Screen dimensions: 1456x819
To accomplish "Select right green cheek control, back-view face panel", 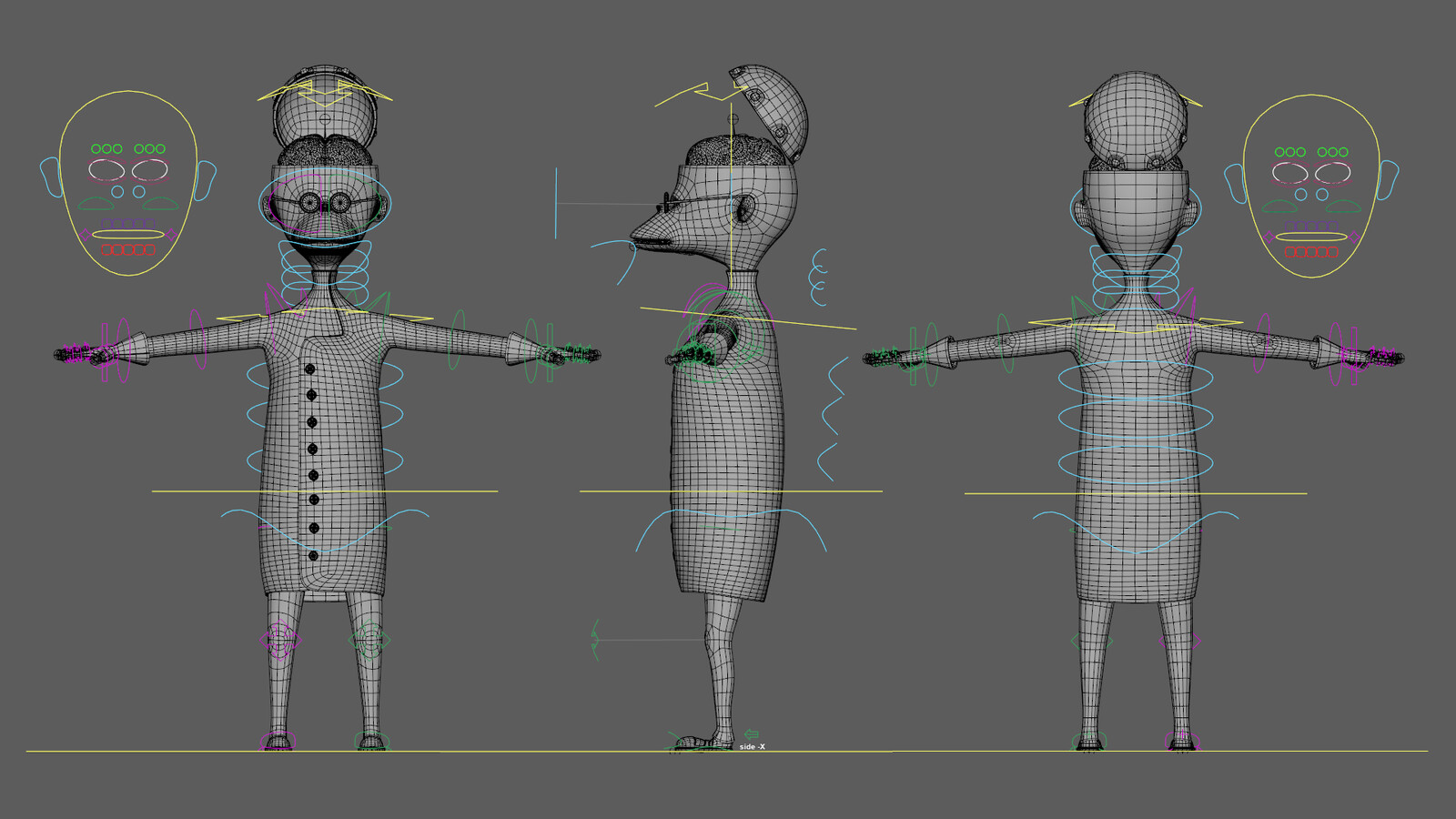I will click(x=1343, y=207).
